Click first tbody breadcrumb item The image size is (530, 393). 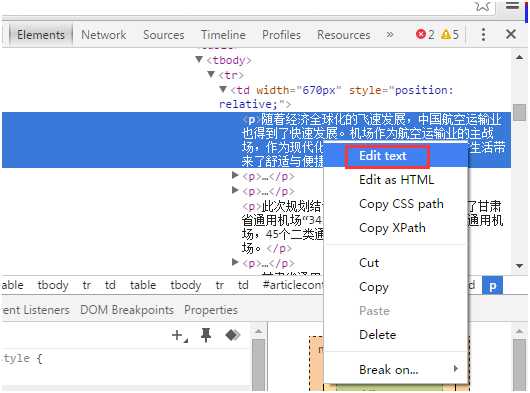pyautogui.click(x=53, y=286)
